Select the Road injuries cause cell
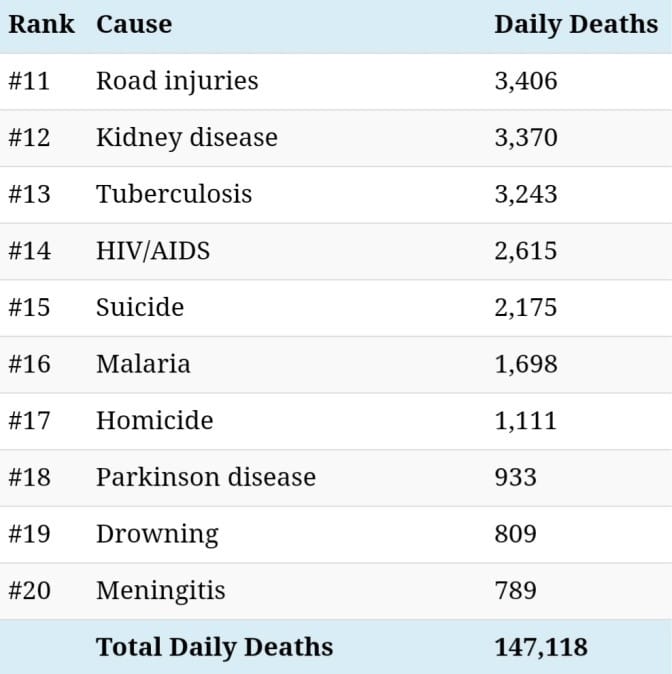 click(177, 81)
